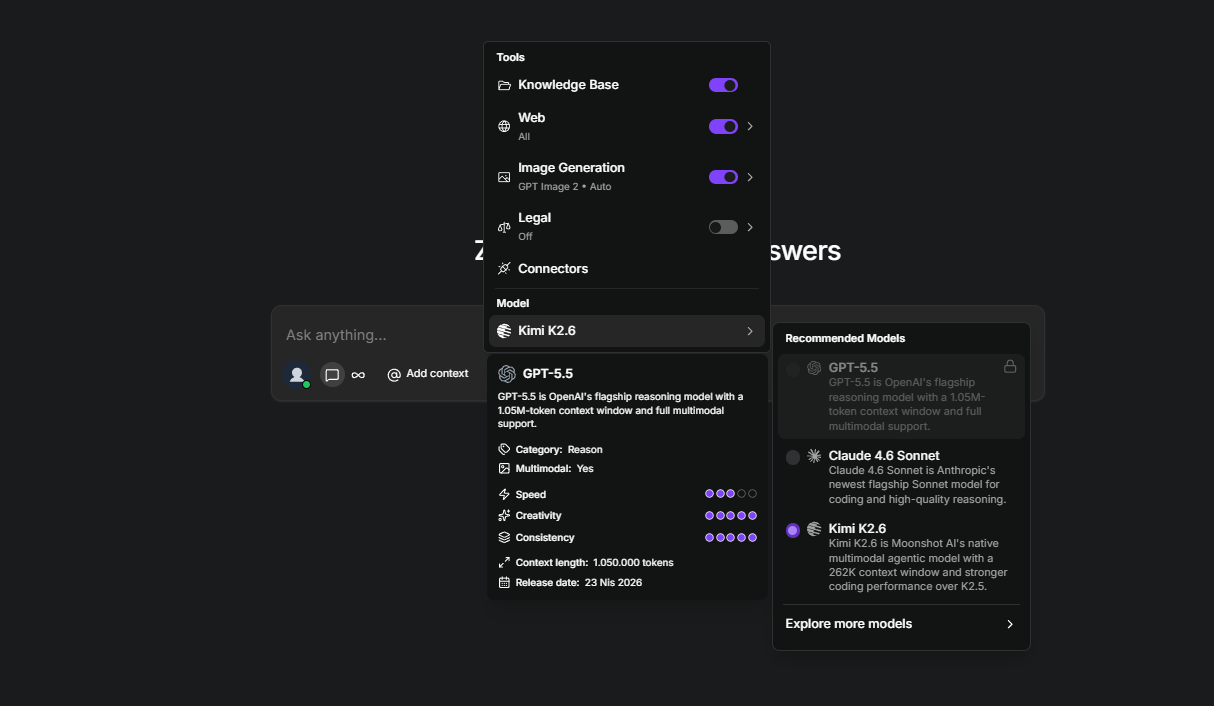
Task: Click the Legal scales icon
Action: [x=504, y=227]
